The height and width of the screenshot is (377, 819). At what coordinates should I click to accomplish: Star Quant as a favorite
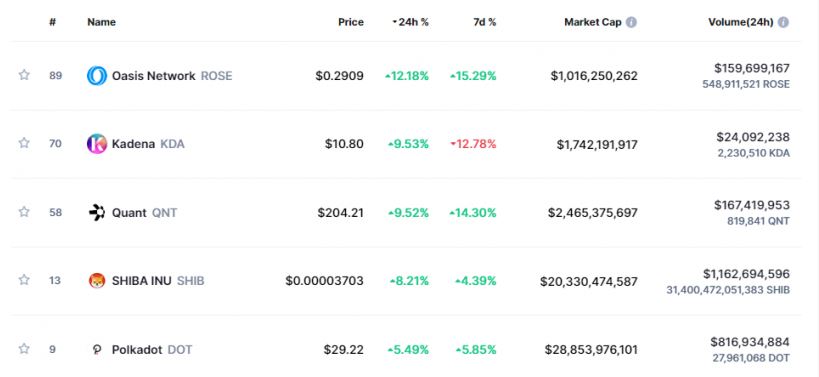pos(24,211)
